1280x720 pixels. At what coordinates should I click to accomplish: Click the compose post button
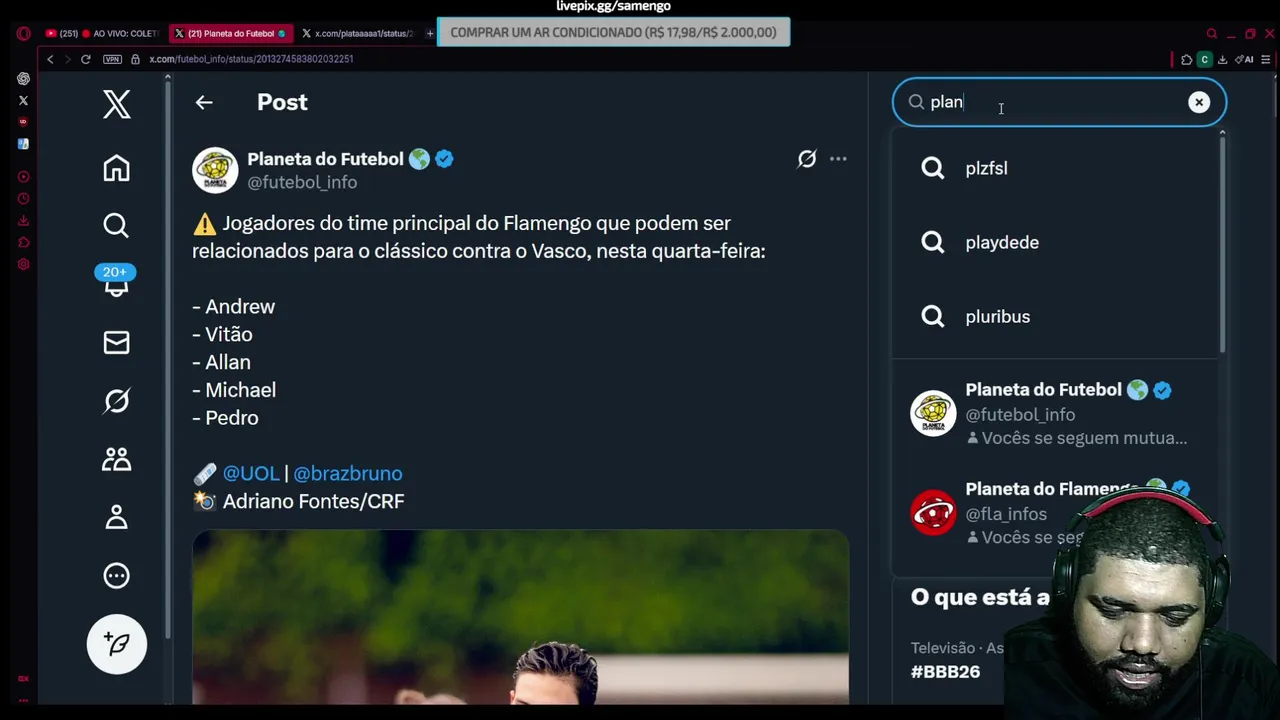click(116, 644)
